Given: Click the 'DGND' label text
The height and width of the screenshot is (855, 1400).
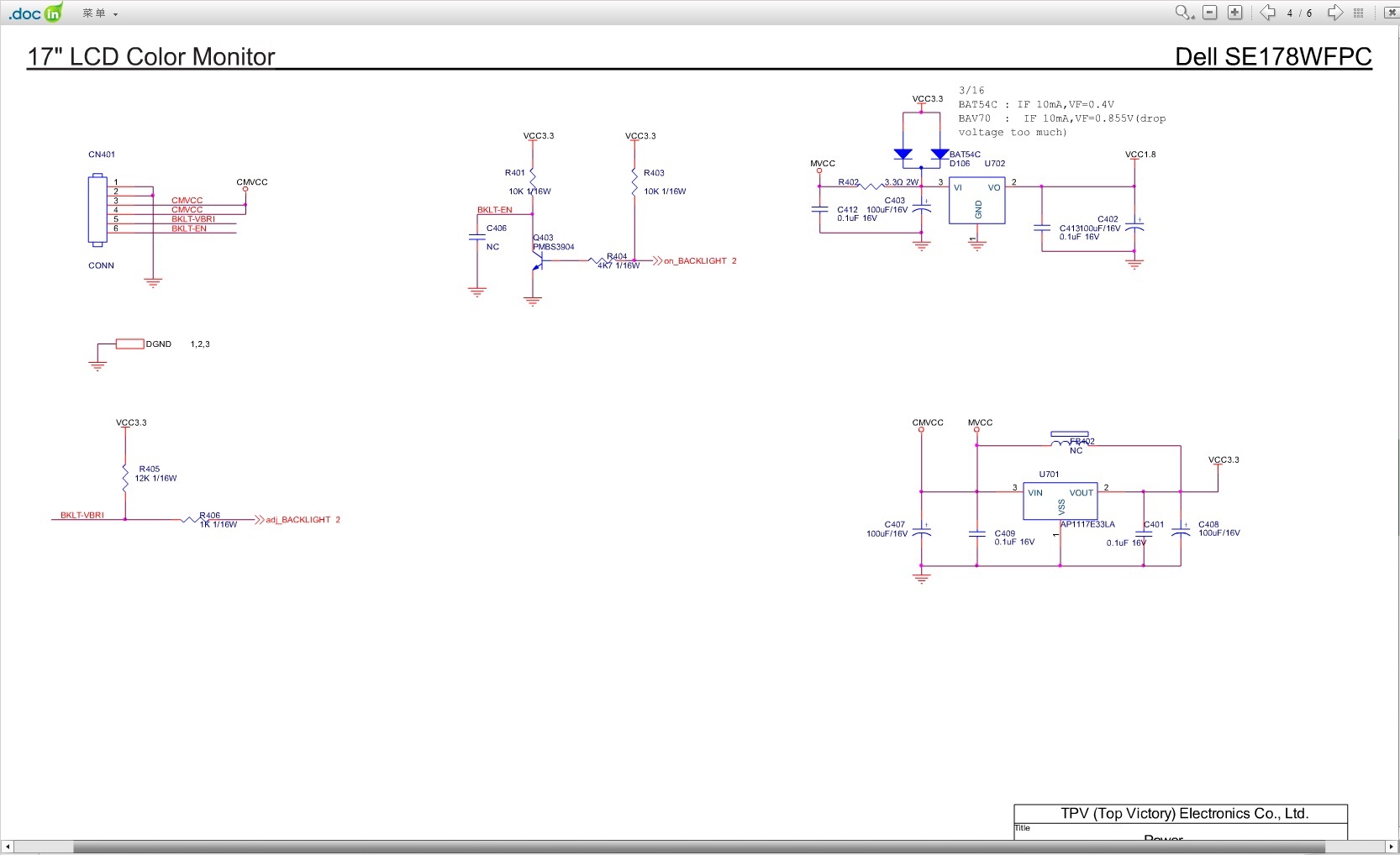Looking at the screenshot, I should click(159, 344).
